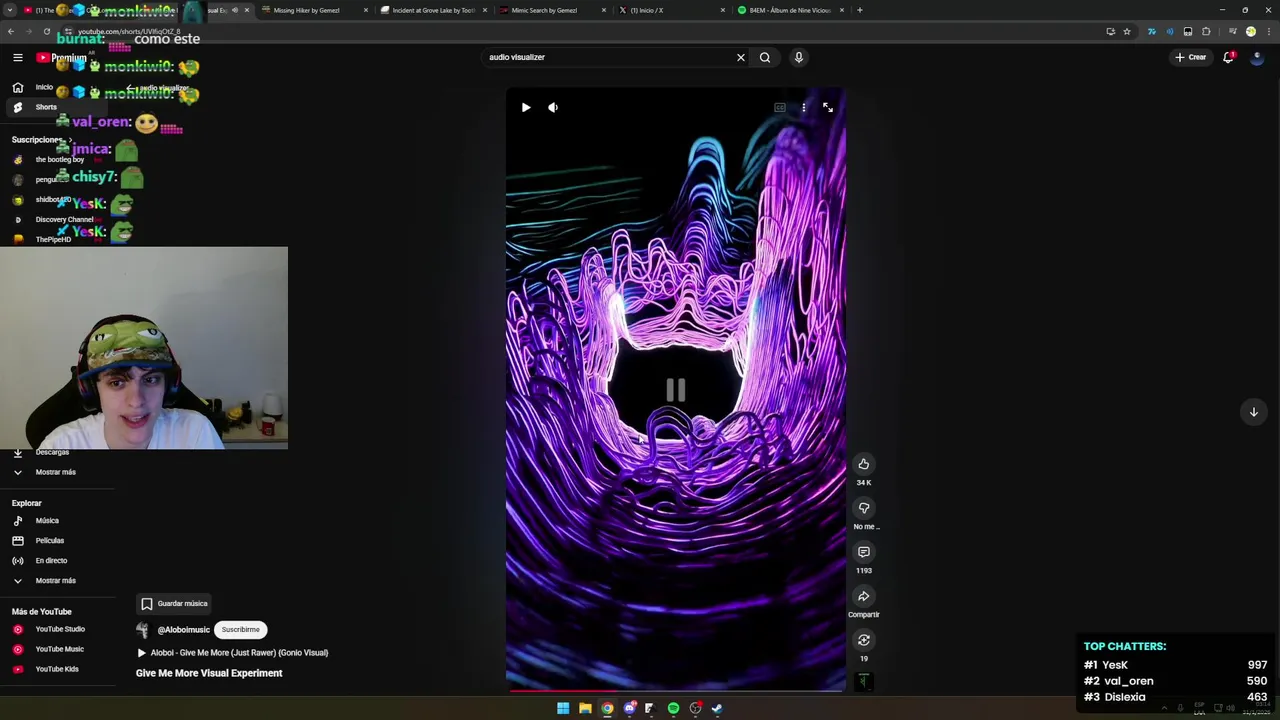Expand the Suscripciones section chevron
The height and width of the screenshot is (720, 1280).
coord(69,140)
